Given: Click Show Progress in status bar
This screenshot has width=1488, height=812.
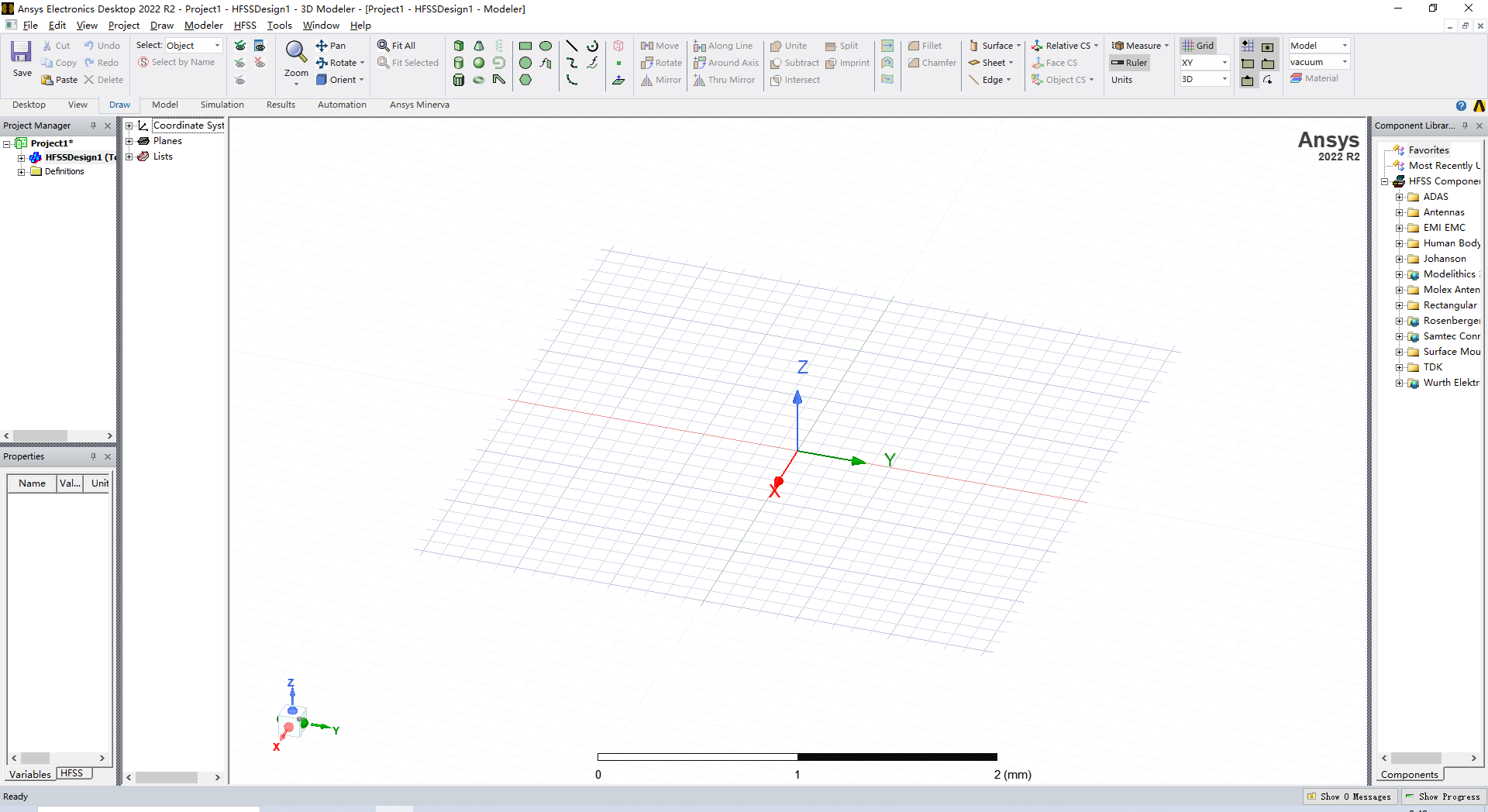Looking at the screenshot, I should coord(1443,797).
